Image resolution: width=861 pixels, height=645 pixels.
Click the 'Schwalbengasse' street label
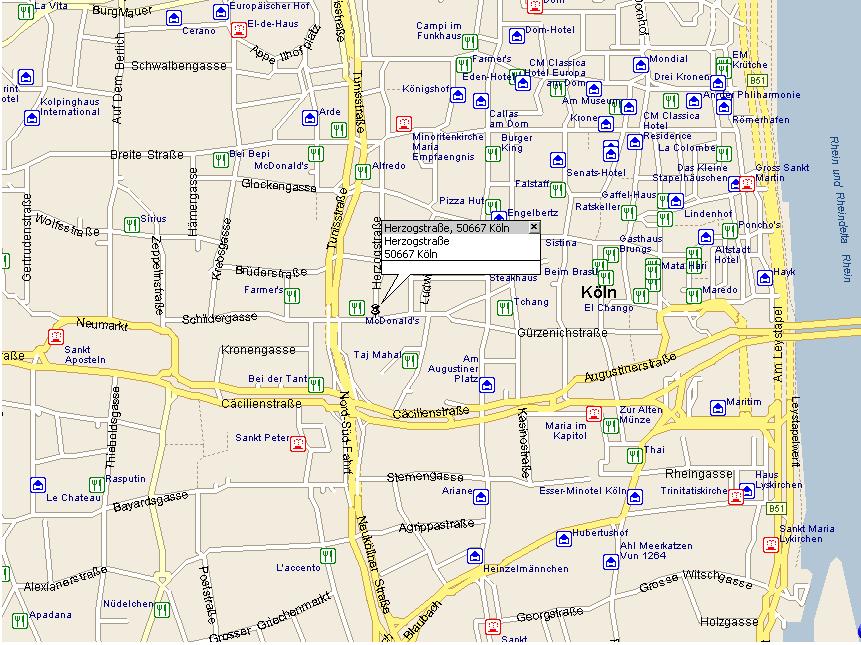tap(178, 66)
